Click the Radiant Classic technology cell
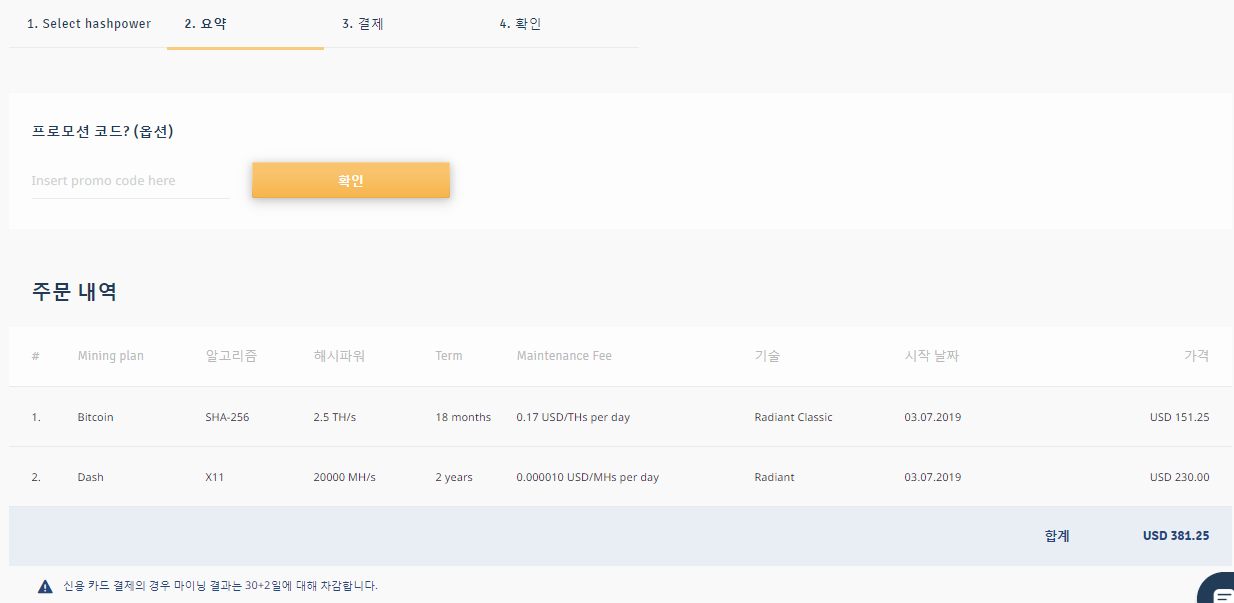This screenshot has height=603, width=1234. click(x=793, y=417)
